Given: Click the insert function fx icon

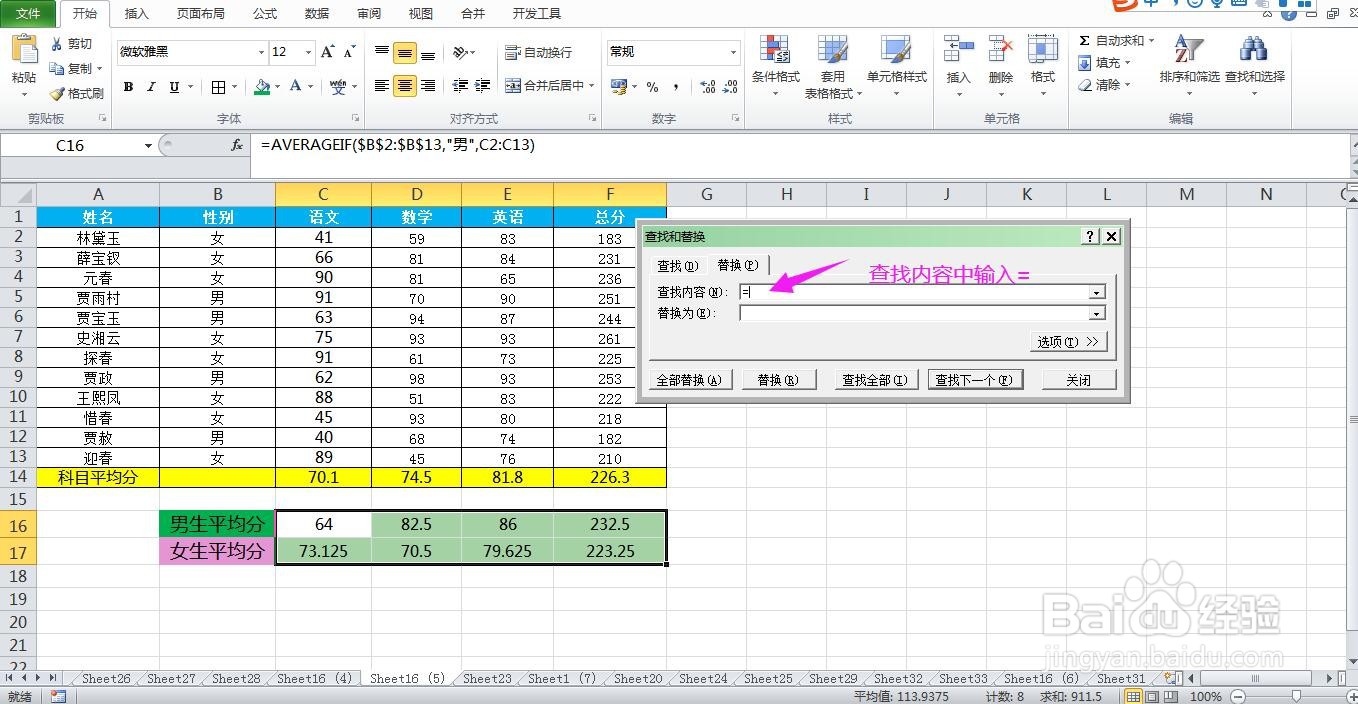Looking at the screenshot, I should pyautogui.click(x=237, y=145).
